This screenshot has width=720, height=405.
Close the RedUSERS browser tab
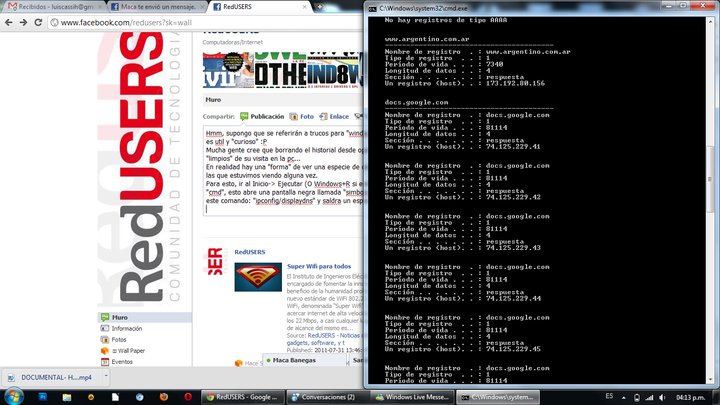(x=304, y=7)
